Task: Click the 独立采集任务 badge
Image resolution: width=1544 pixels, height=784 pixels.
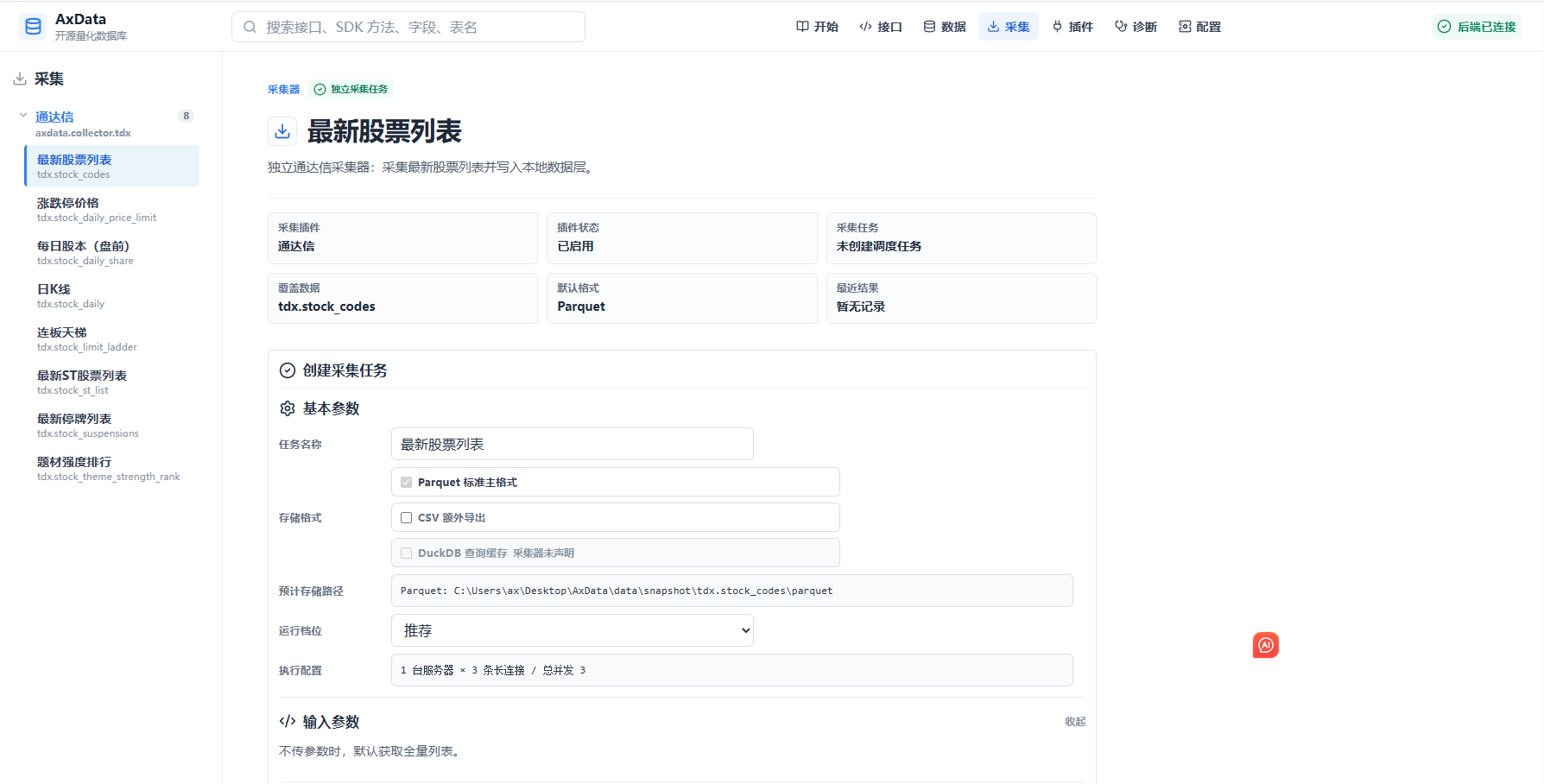Action: point(351,89)
